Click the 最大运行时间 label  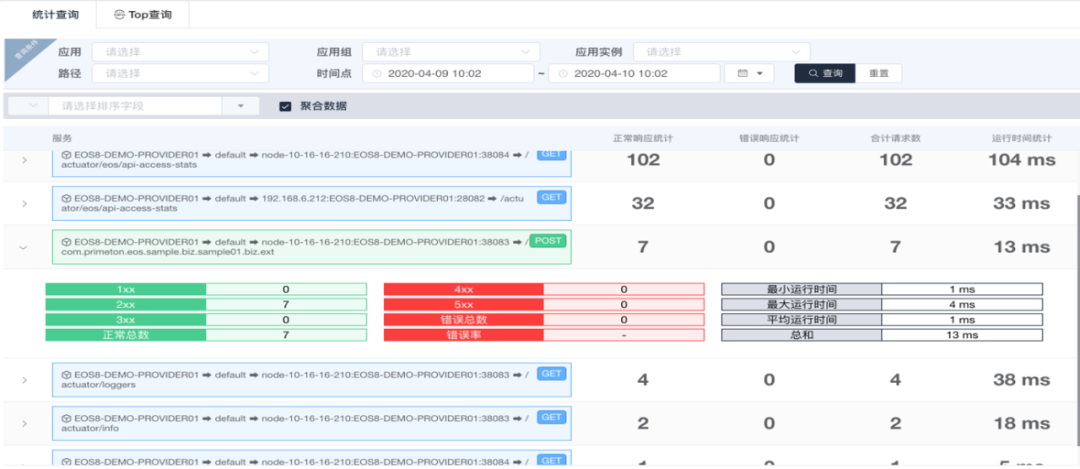click(802, 304)
